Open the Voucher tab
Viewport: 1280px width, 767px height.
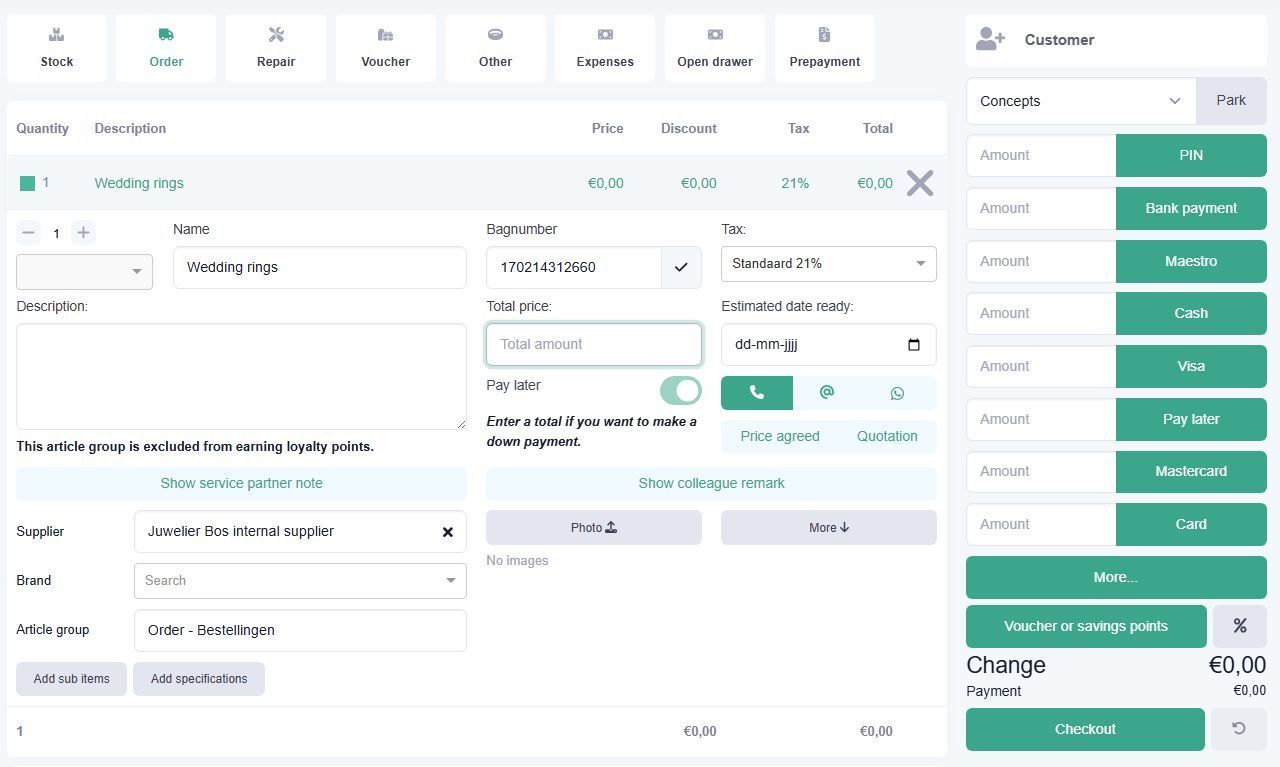coord(386,48)
